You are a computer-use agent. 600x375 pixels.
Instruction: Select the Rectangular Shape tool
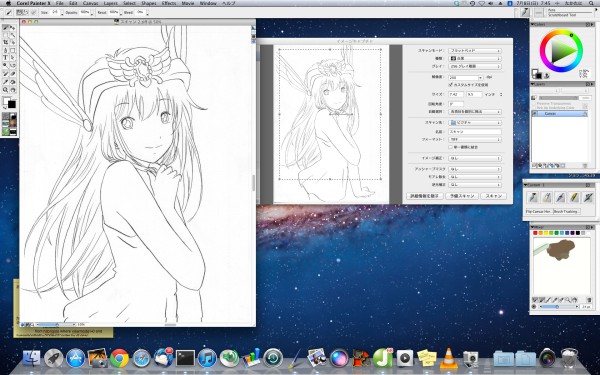pyautogui.click(x=13, y=51)
